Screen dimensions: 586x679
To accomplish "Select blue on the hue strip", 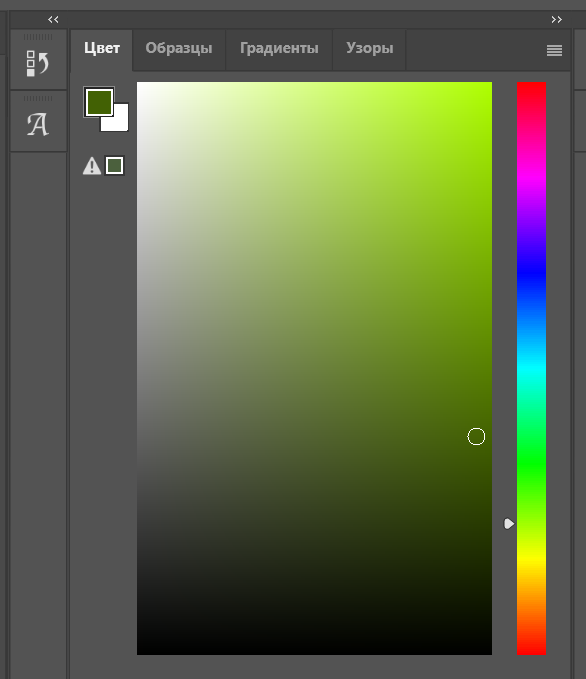I will coord(531,272).
